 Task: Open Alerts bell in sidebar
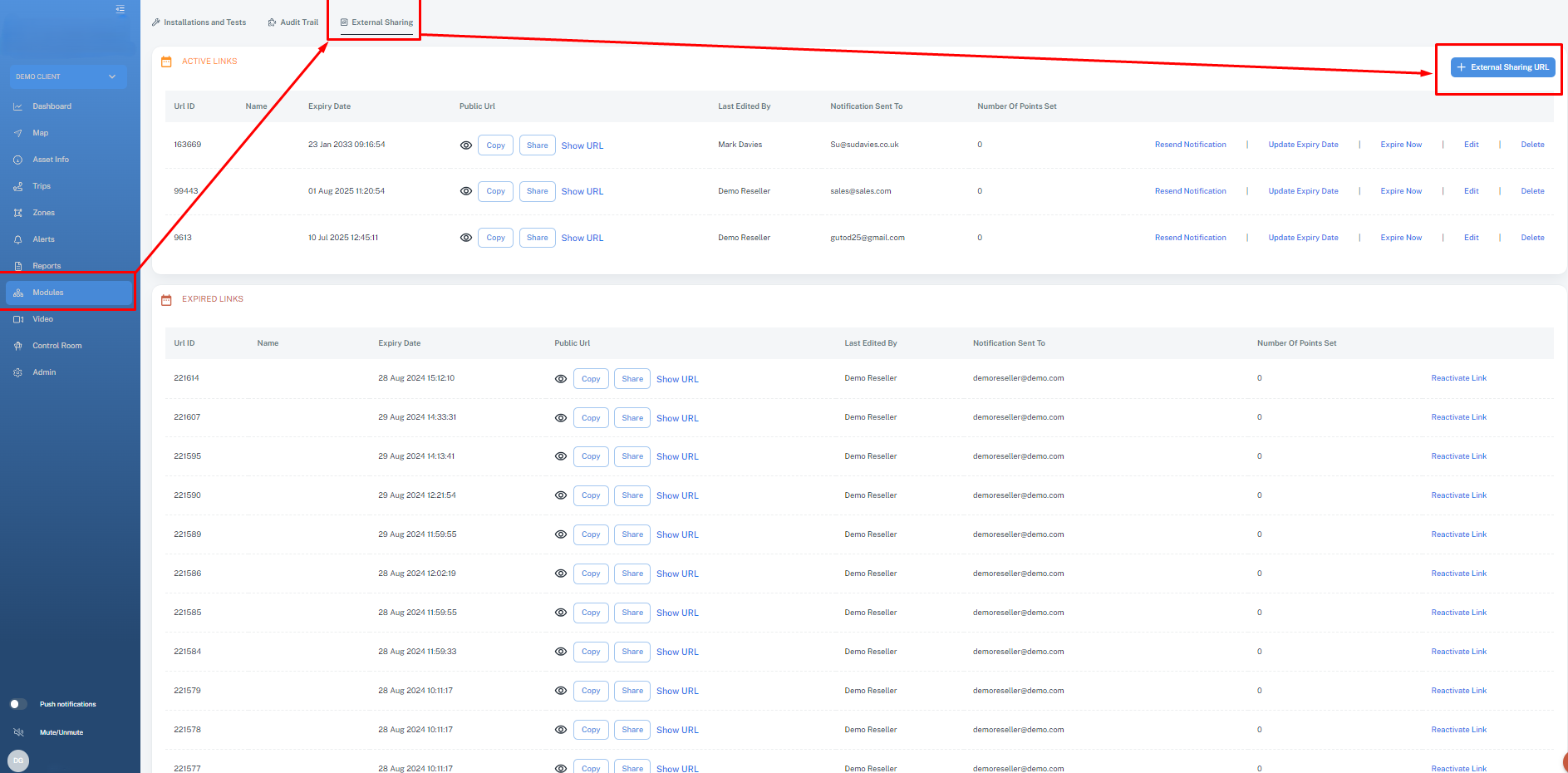18,239
